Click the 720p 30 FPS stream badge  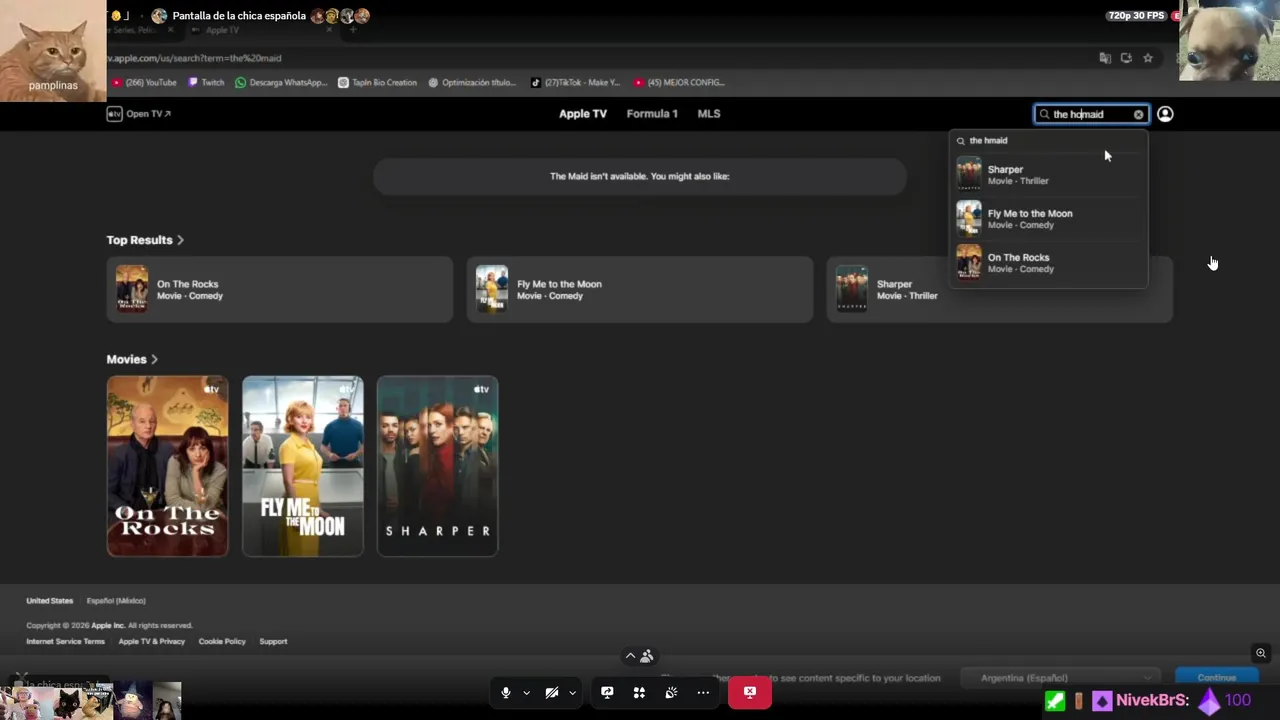[1136, 16]
